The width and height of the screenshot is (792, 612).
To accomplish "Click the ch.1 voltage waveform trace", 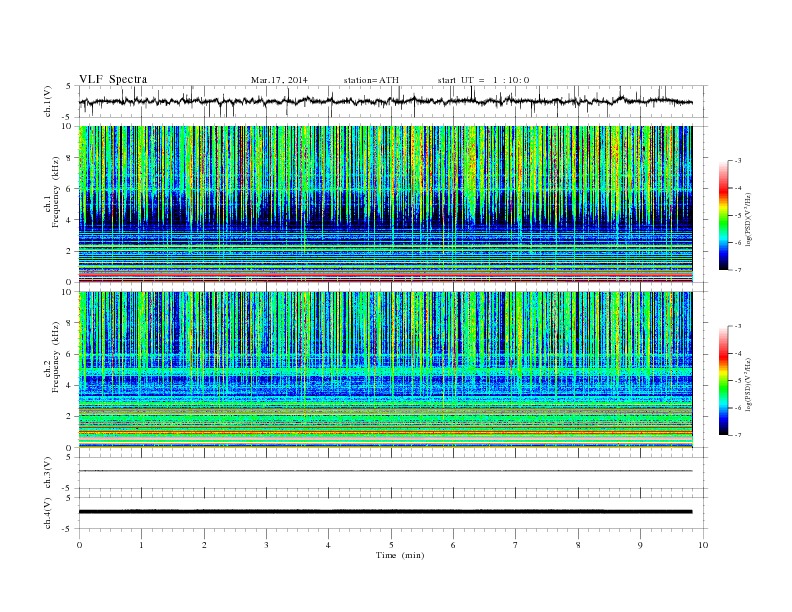I will click(385, 101).
